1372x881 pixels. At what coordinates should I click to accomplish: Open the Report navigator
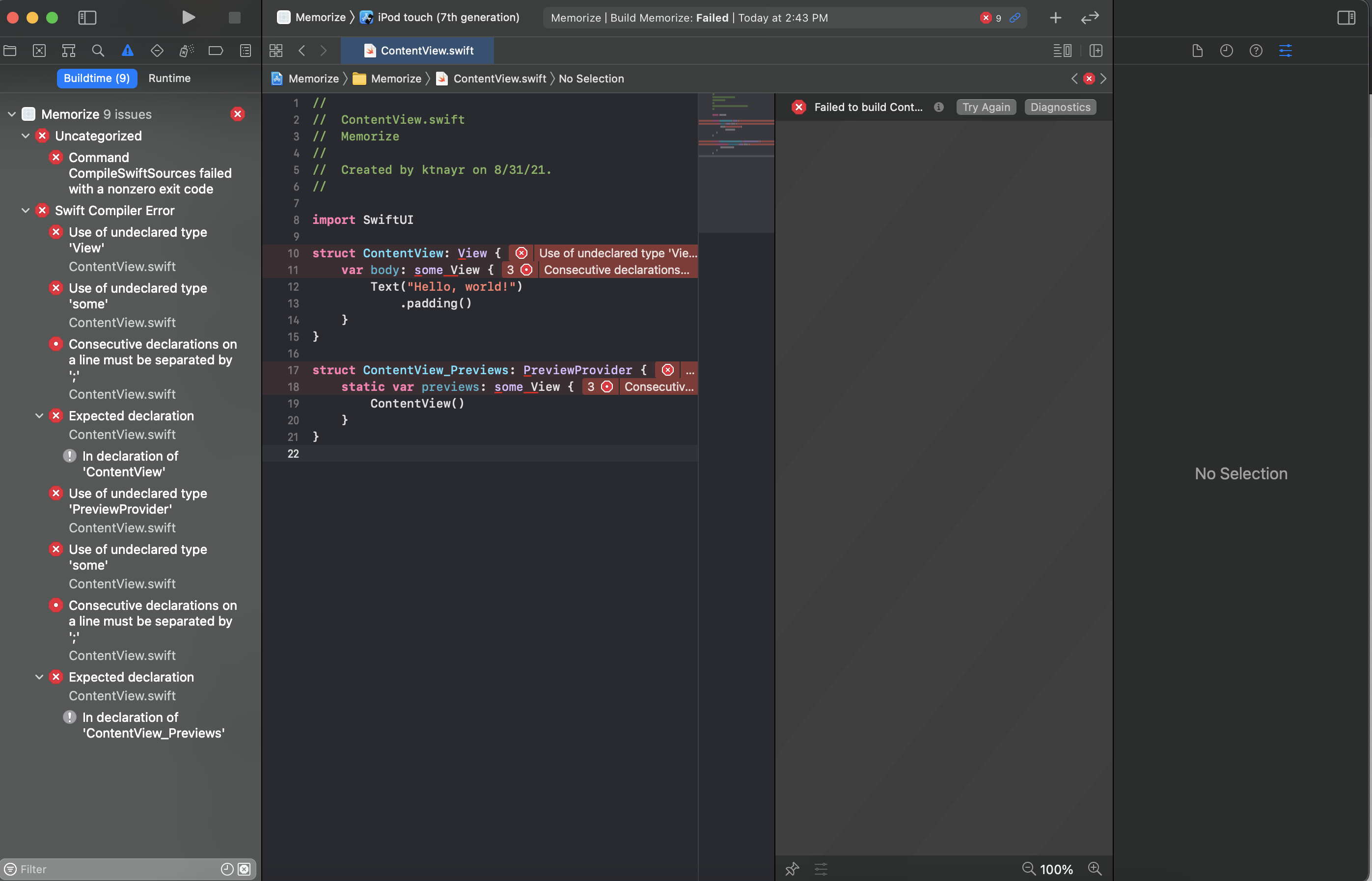pos(246,51)
